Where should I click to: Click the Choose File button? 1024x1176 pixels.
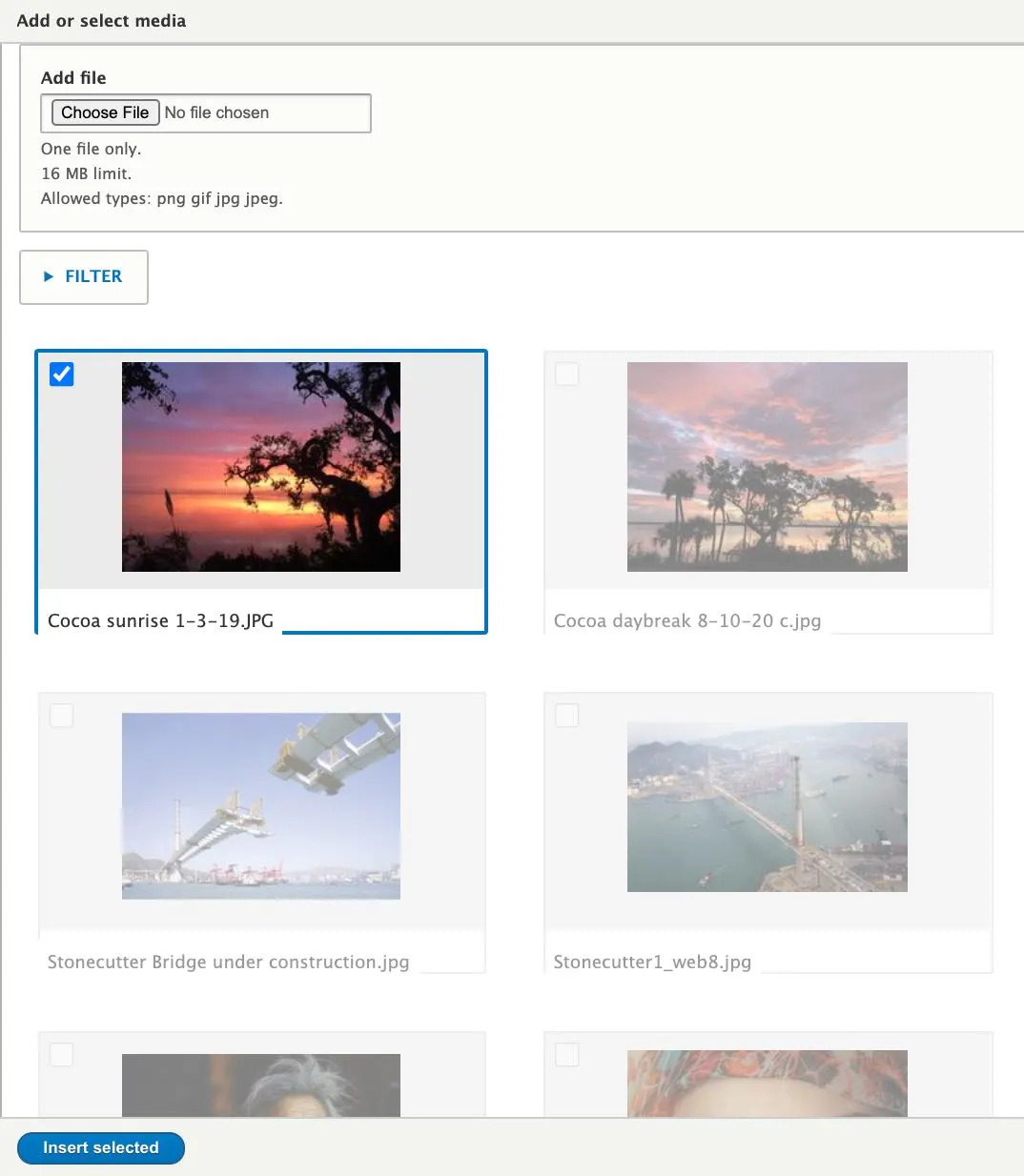pos(105,112)
